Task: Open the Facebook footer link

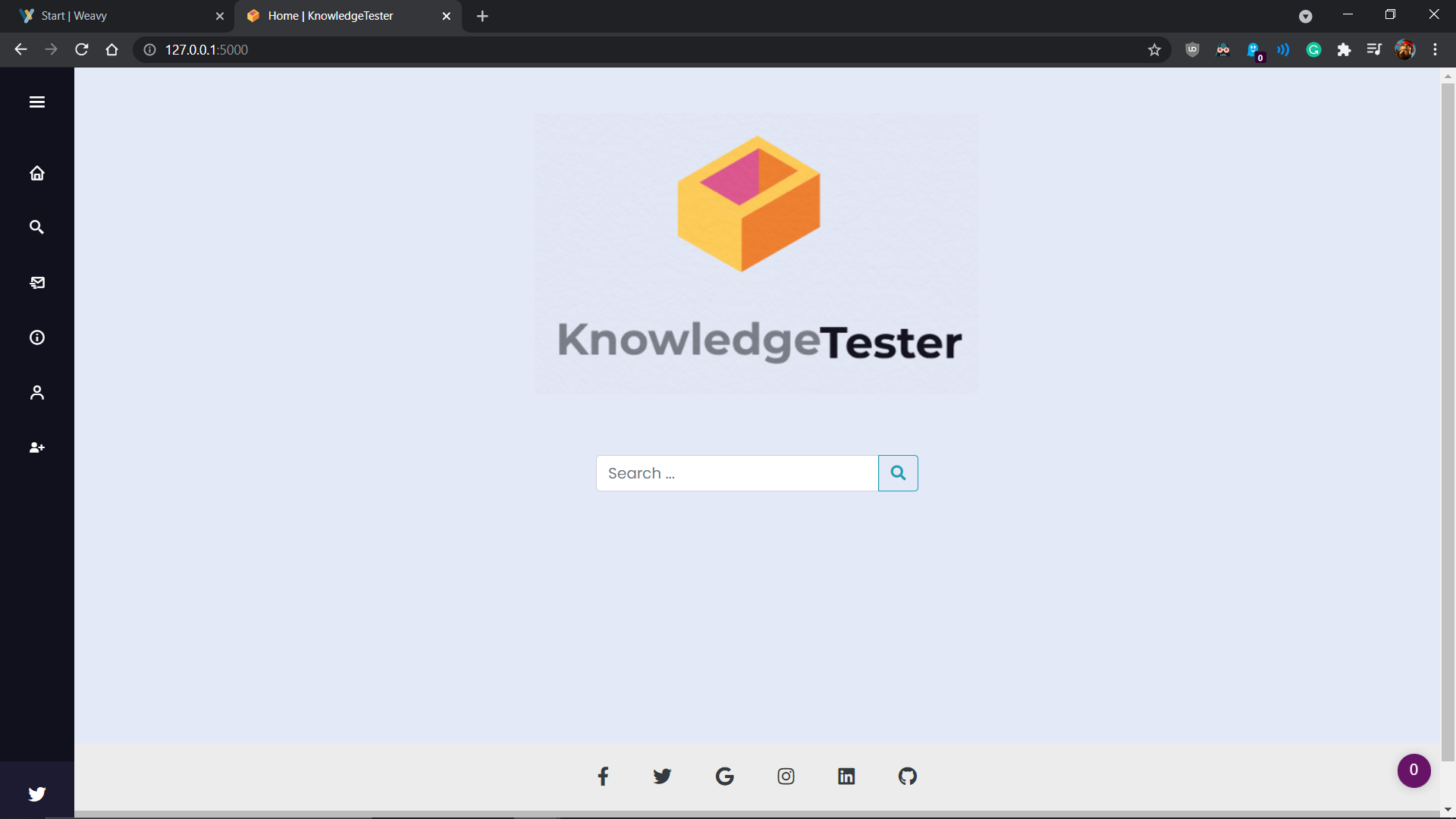Action: pos(603,777)
